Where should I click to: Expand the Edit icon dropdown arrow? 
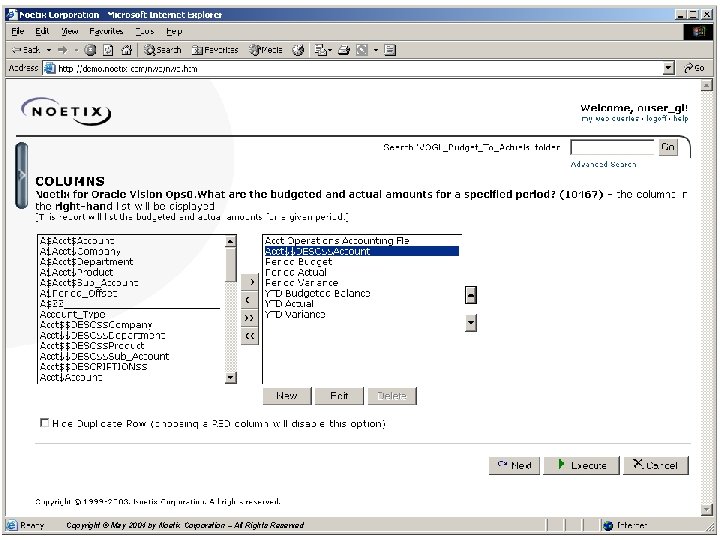point(376,50)
